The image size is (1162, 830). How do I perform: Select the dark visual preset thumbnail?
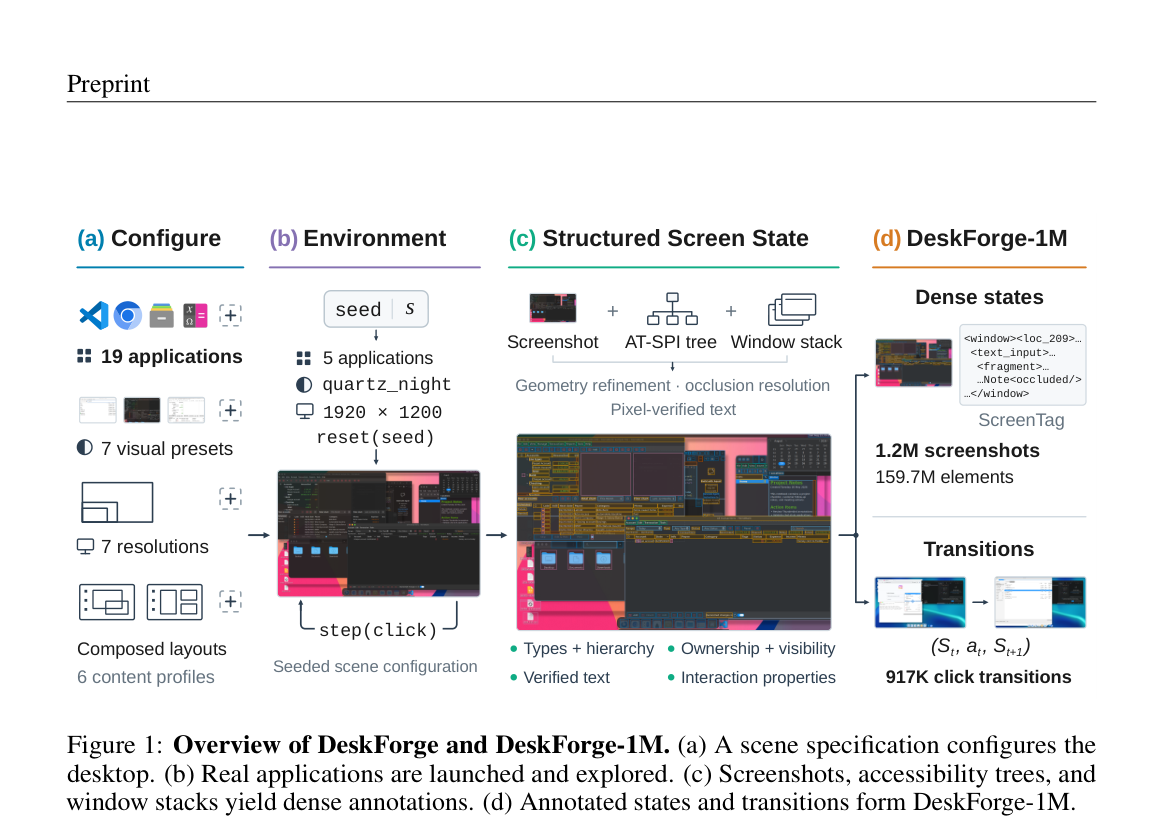pos(142,410)
